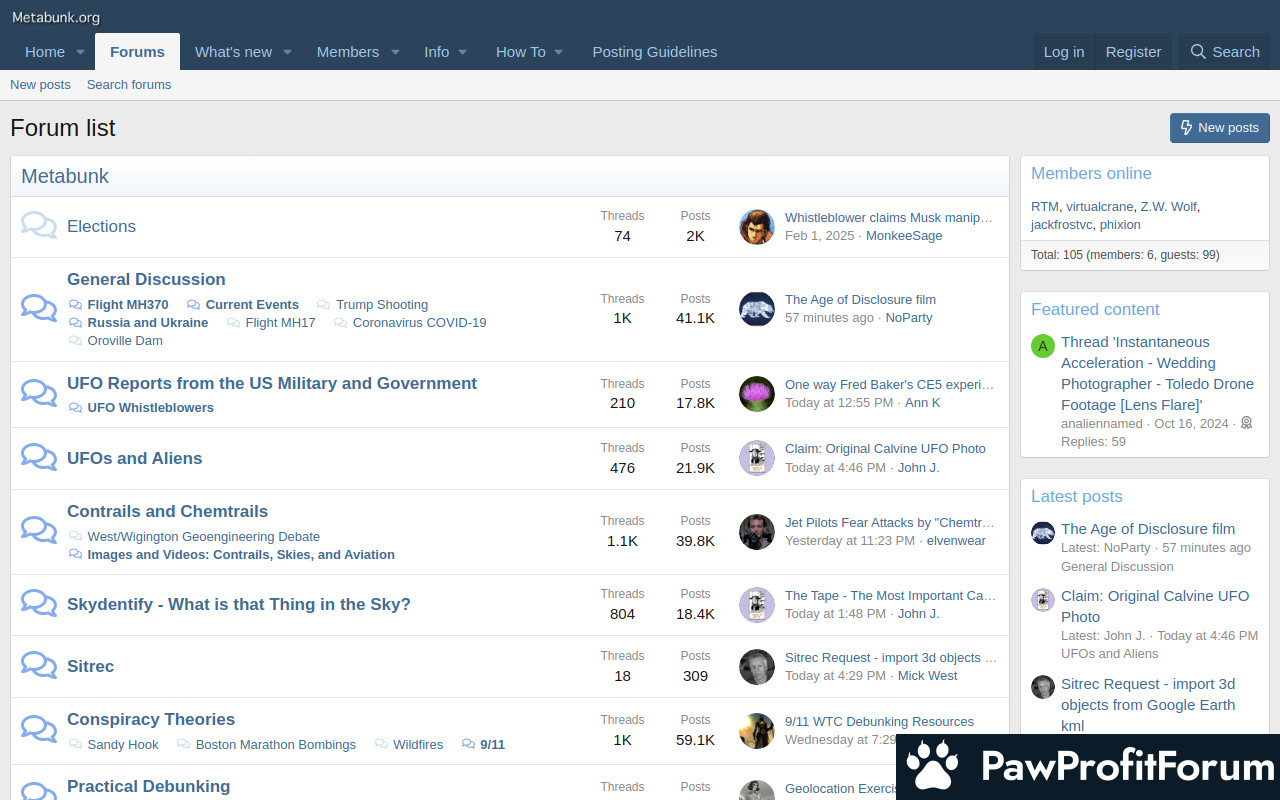Click the UFOs and Aliens forum bubble icon
The height and width of the screenshot is (800, 1280).
(x=39, y=457)
